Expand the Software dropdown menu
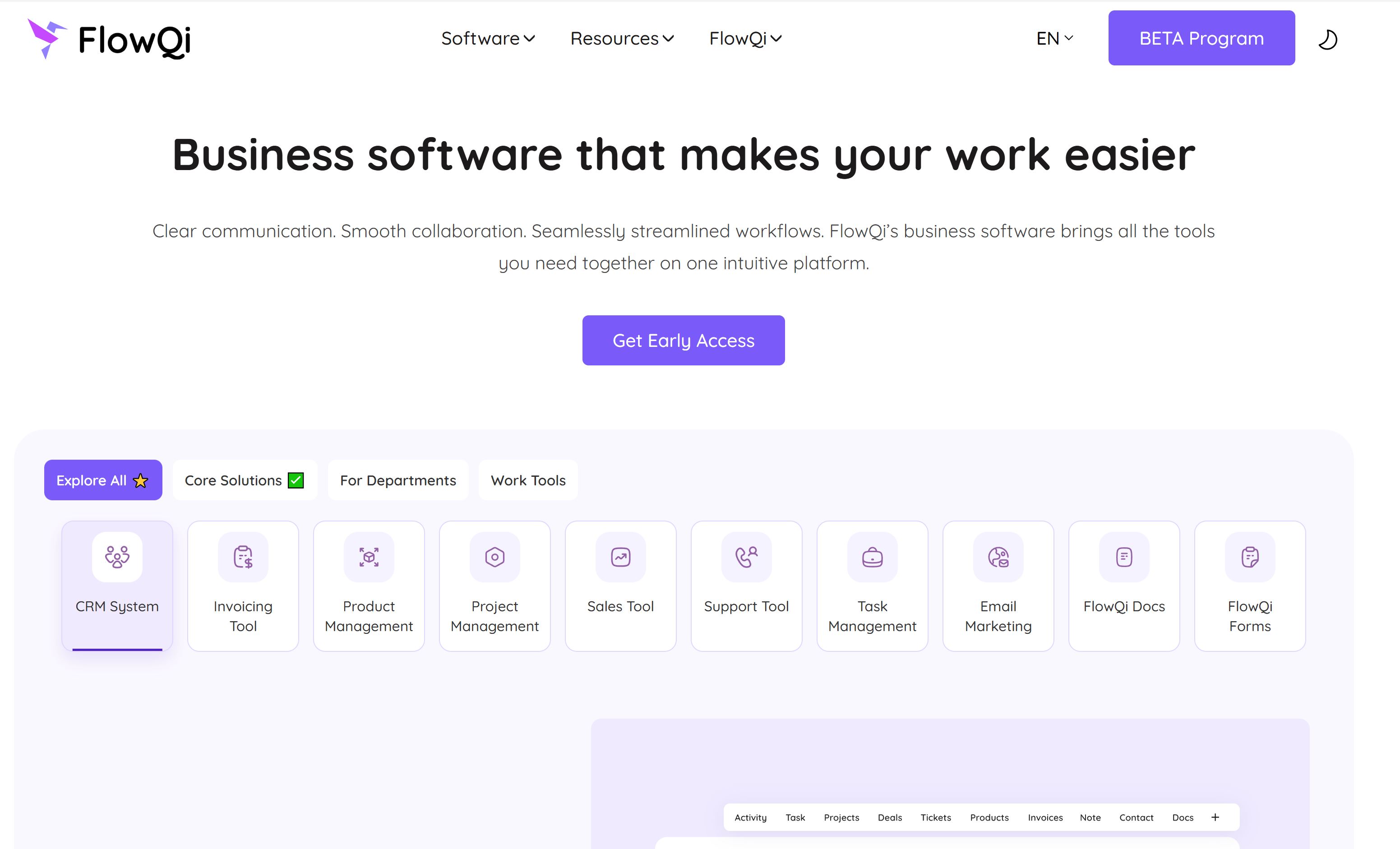This screenshot has height=849, width=1400. (488, 39)
